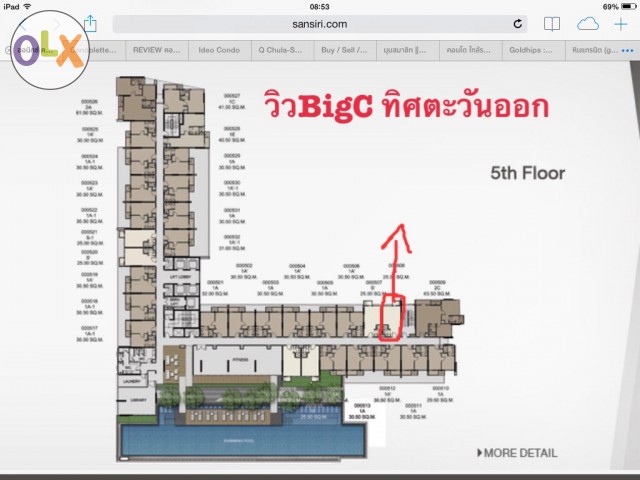Image resolution: width=640 pixels, height=480 pixels.
Task: Click the 5th Floor heading
Action: coord(527,173)
